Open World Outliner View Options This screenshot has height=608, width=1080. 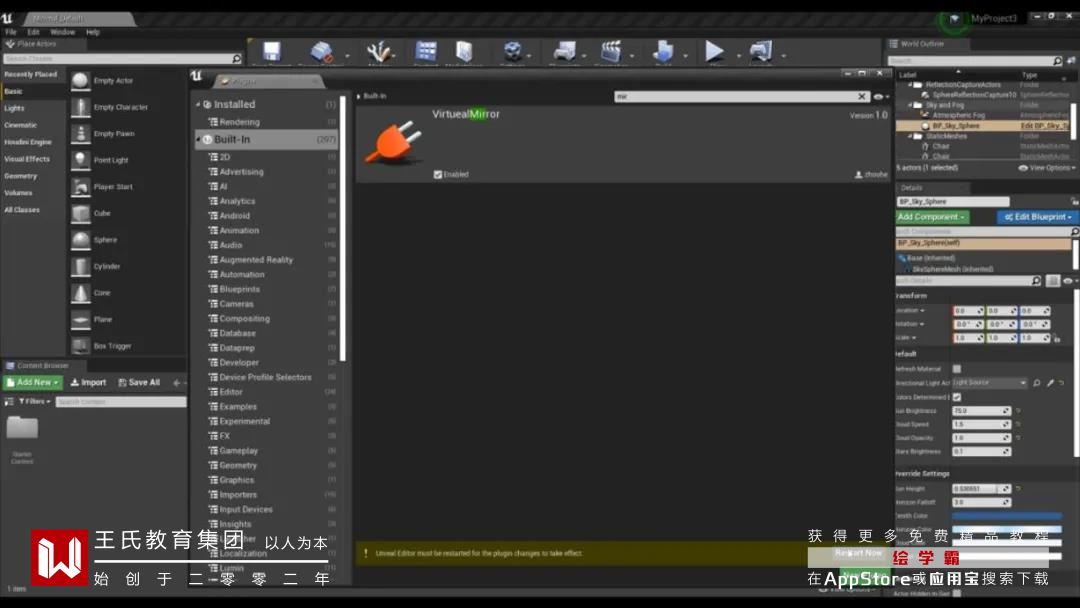(x=1046, y=168)
